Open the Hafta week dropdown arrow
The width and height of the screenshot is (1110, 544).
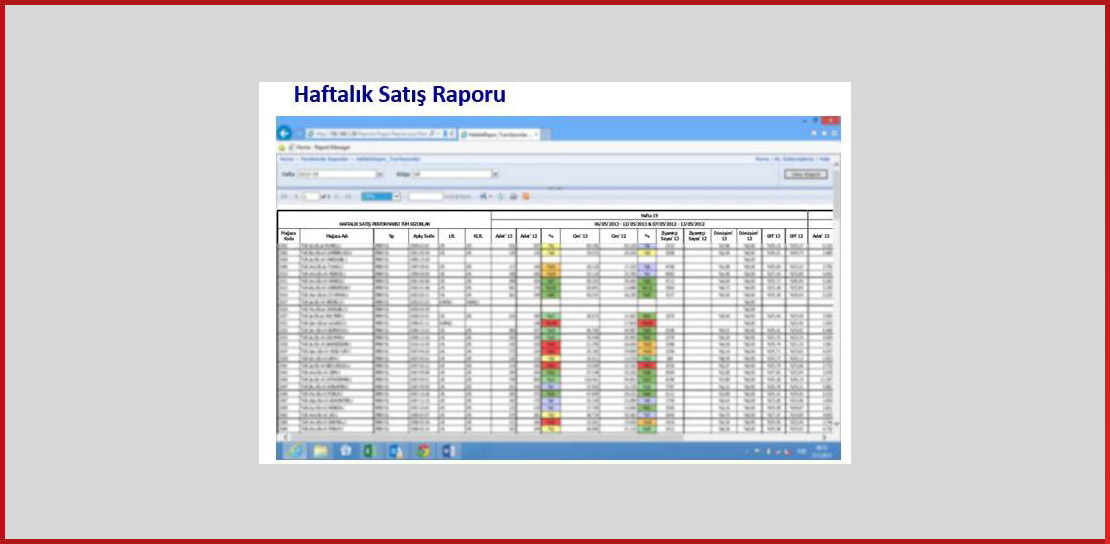[380, 174]
